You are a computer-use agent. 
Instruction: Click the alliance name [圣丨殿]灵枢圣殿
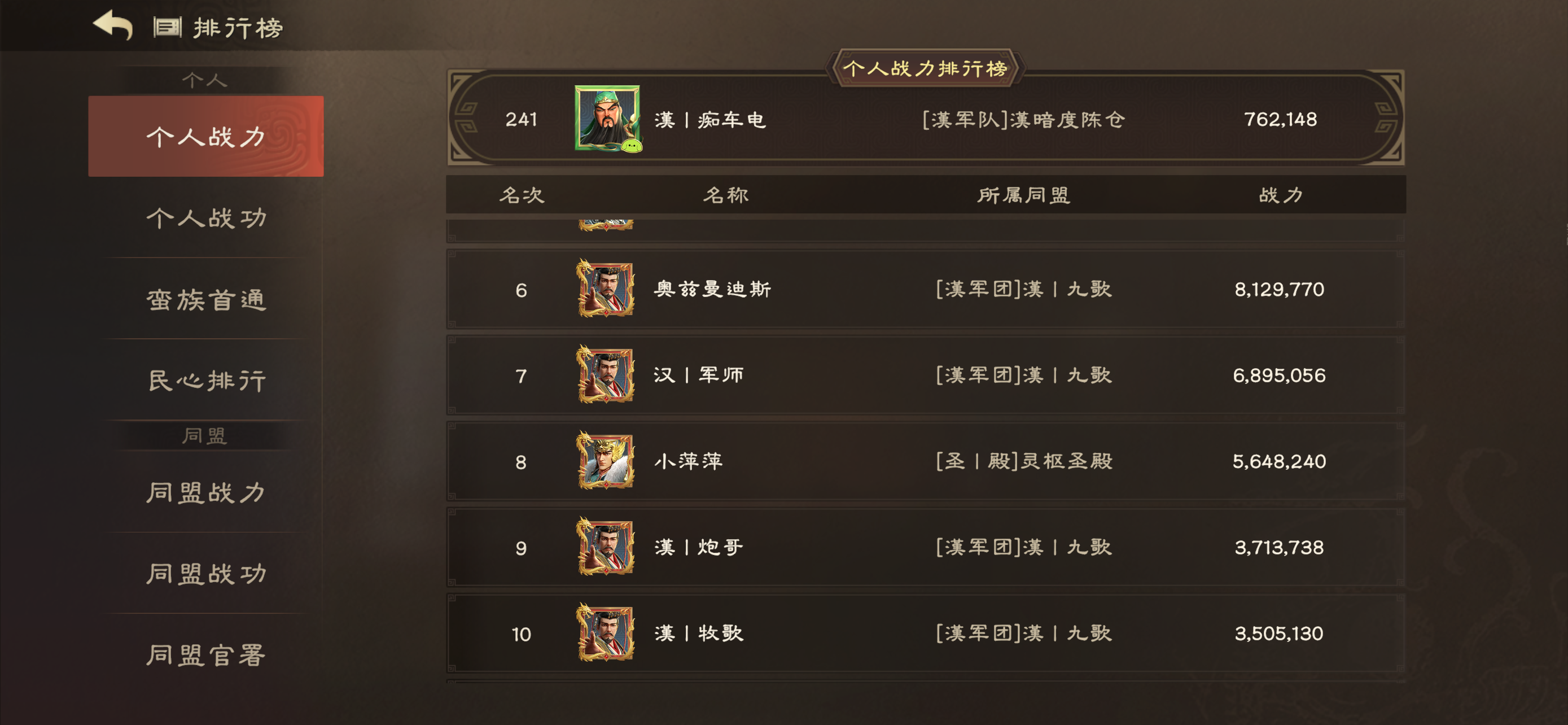pos(1024,461)
